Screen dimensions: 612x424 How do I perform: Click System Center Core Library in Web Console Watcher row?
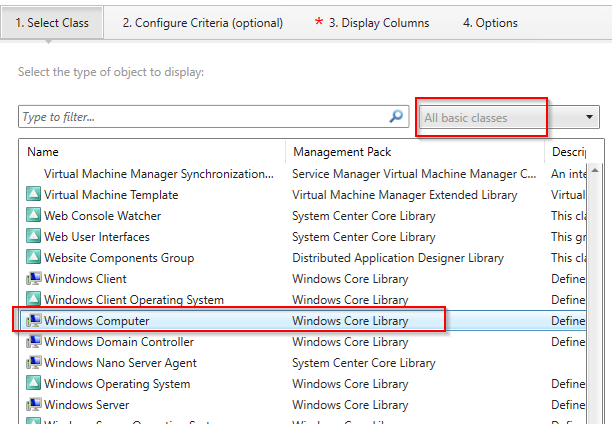[x=364, y=216]
